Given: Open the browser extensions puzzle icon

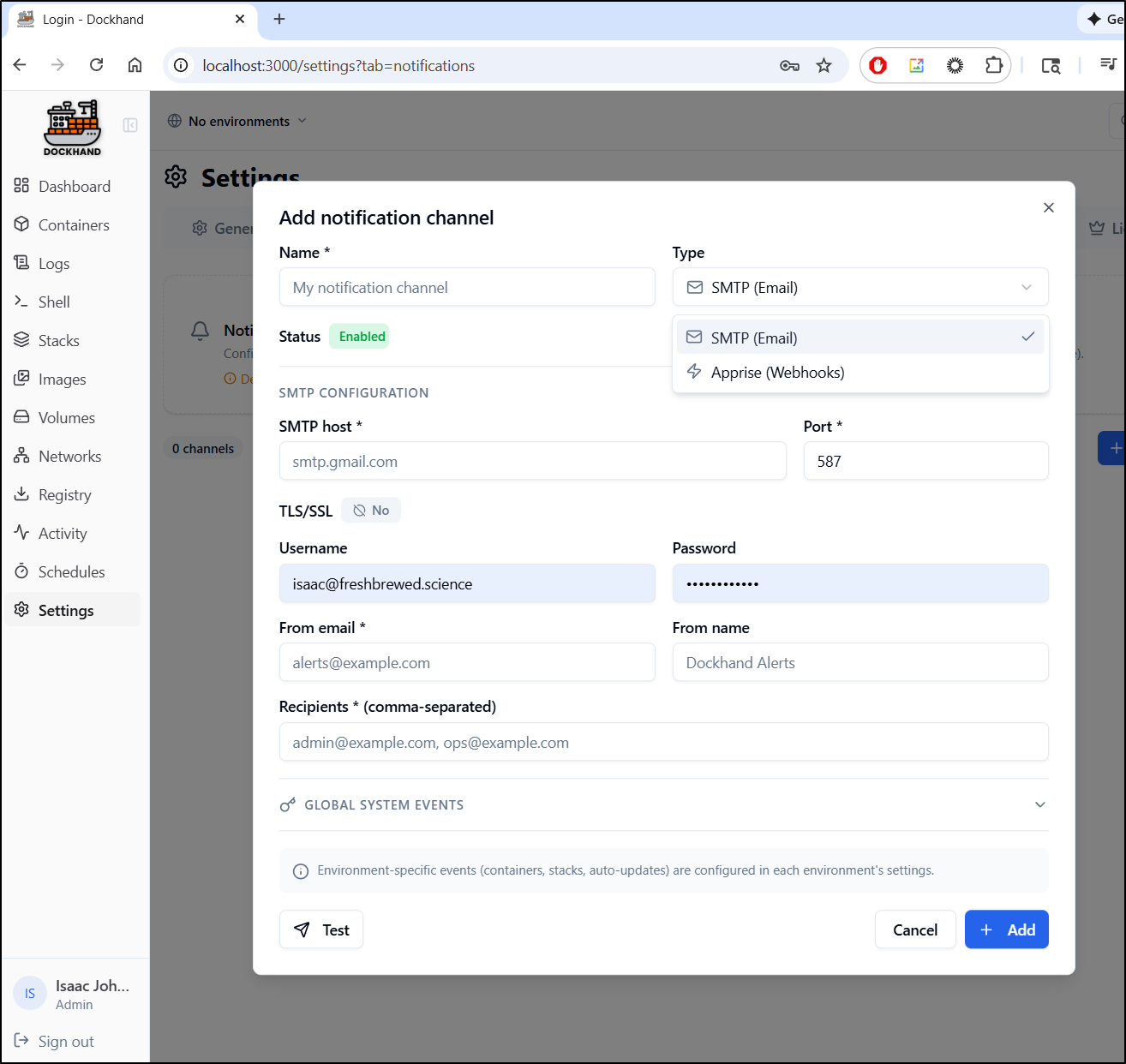Looking at the screenshot, I should [x=993, y=66].
